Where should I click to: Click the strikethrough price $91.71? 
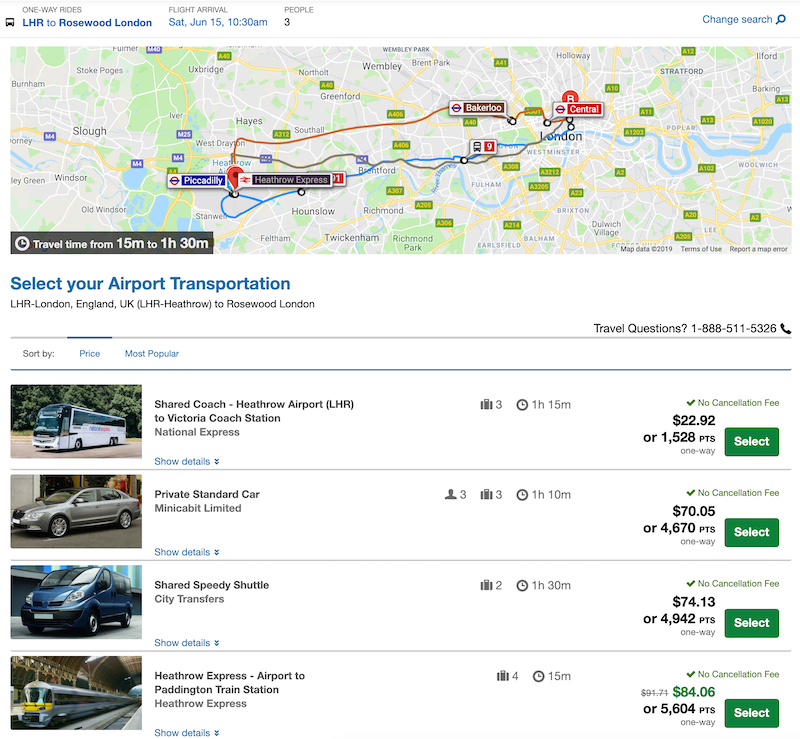(655, 693)
